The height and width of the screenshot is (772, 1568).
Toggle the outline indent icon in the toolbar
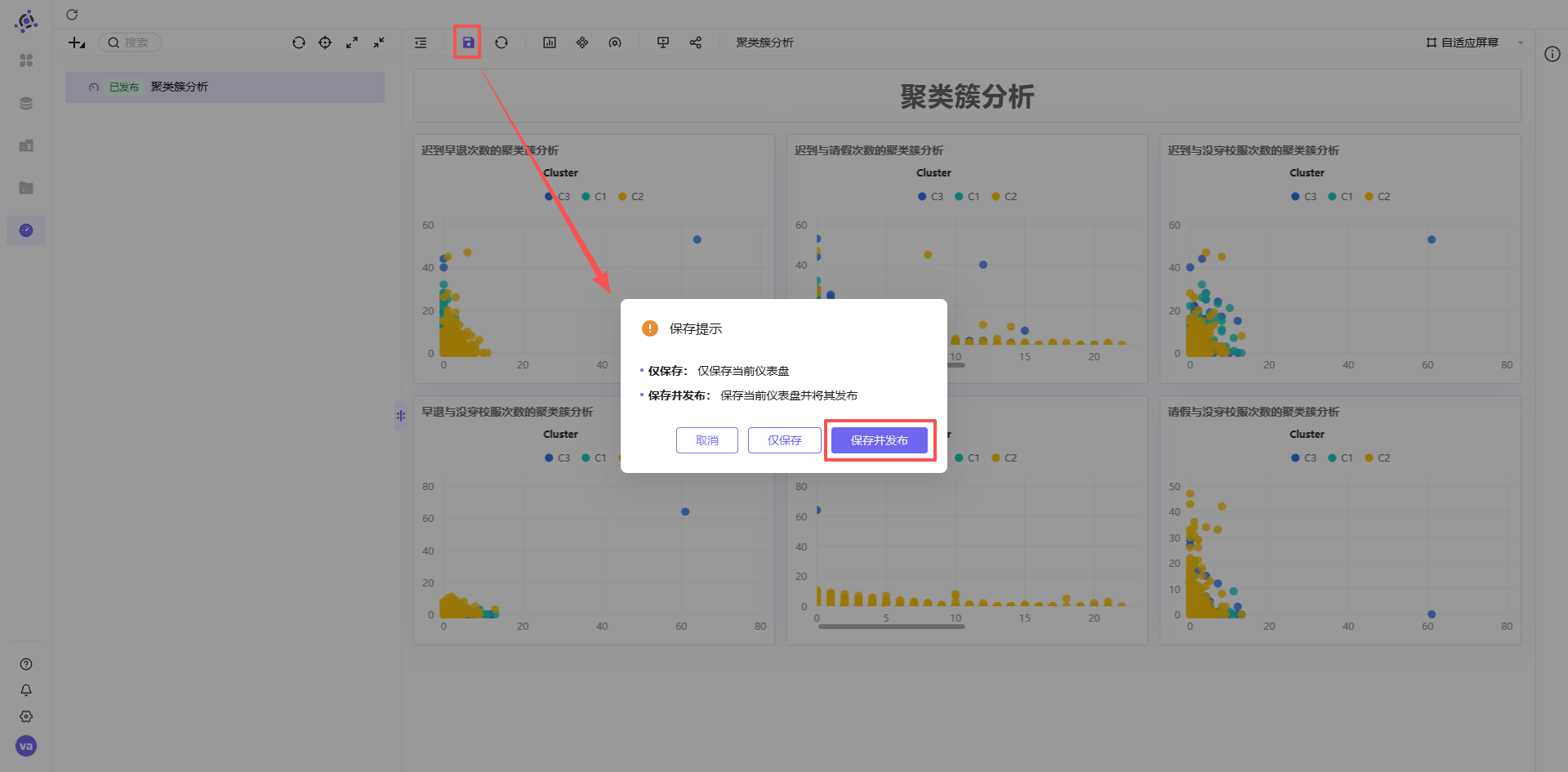click(x=421, y=42)
